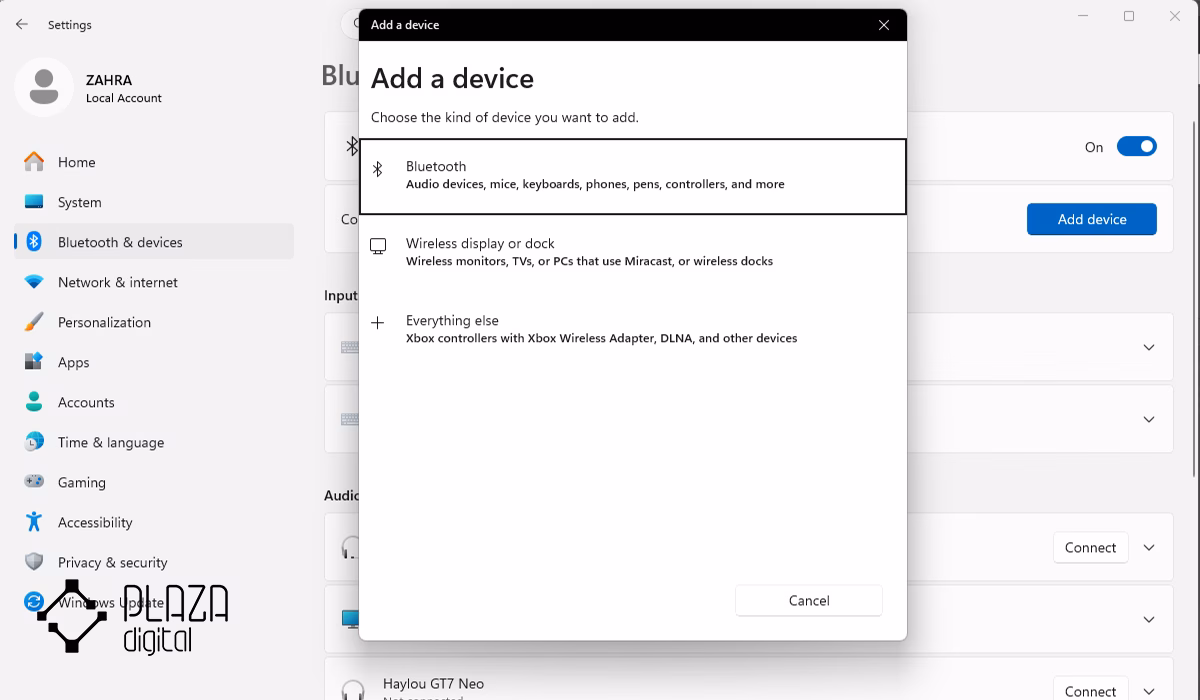Turn off the Bluetooth toggle switch
1200x700 pixels.
(1136, 147)
